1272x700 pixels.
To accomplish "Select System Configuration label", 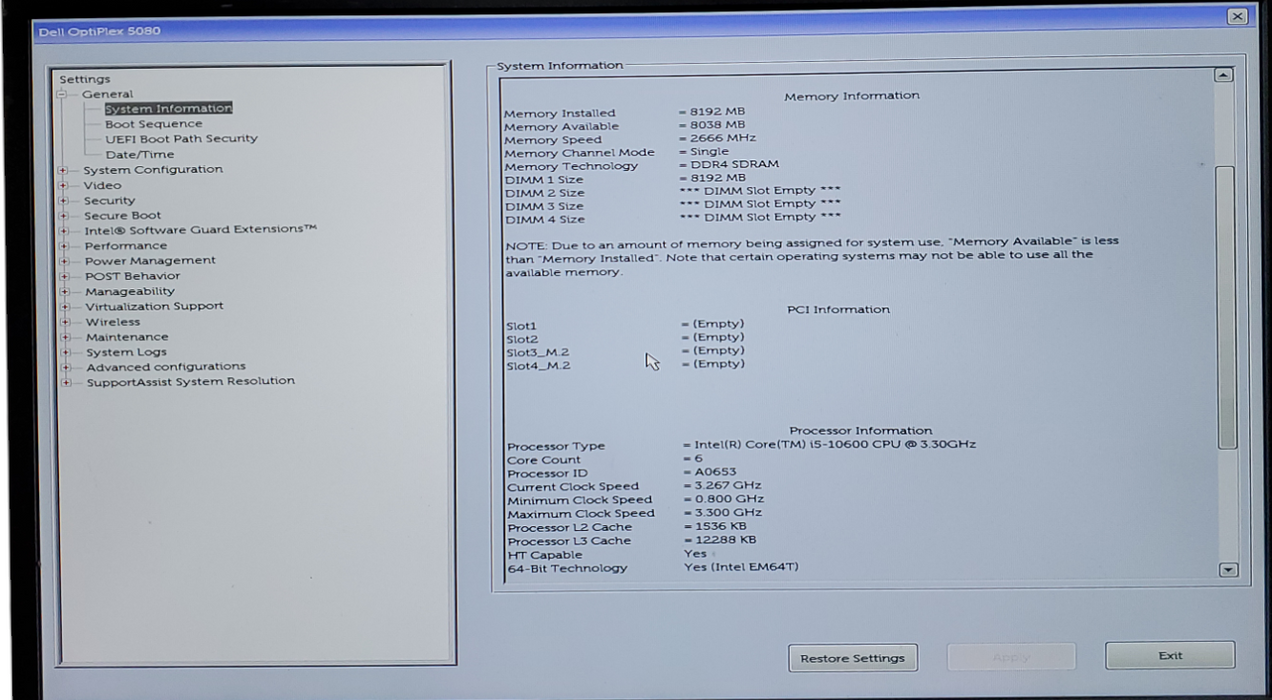I will tap(153, 170).
